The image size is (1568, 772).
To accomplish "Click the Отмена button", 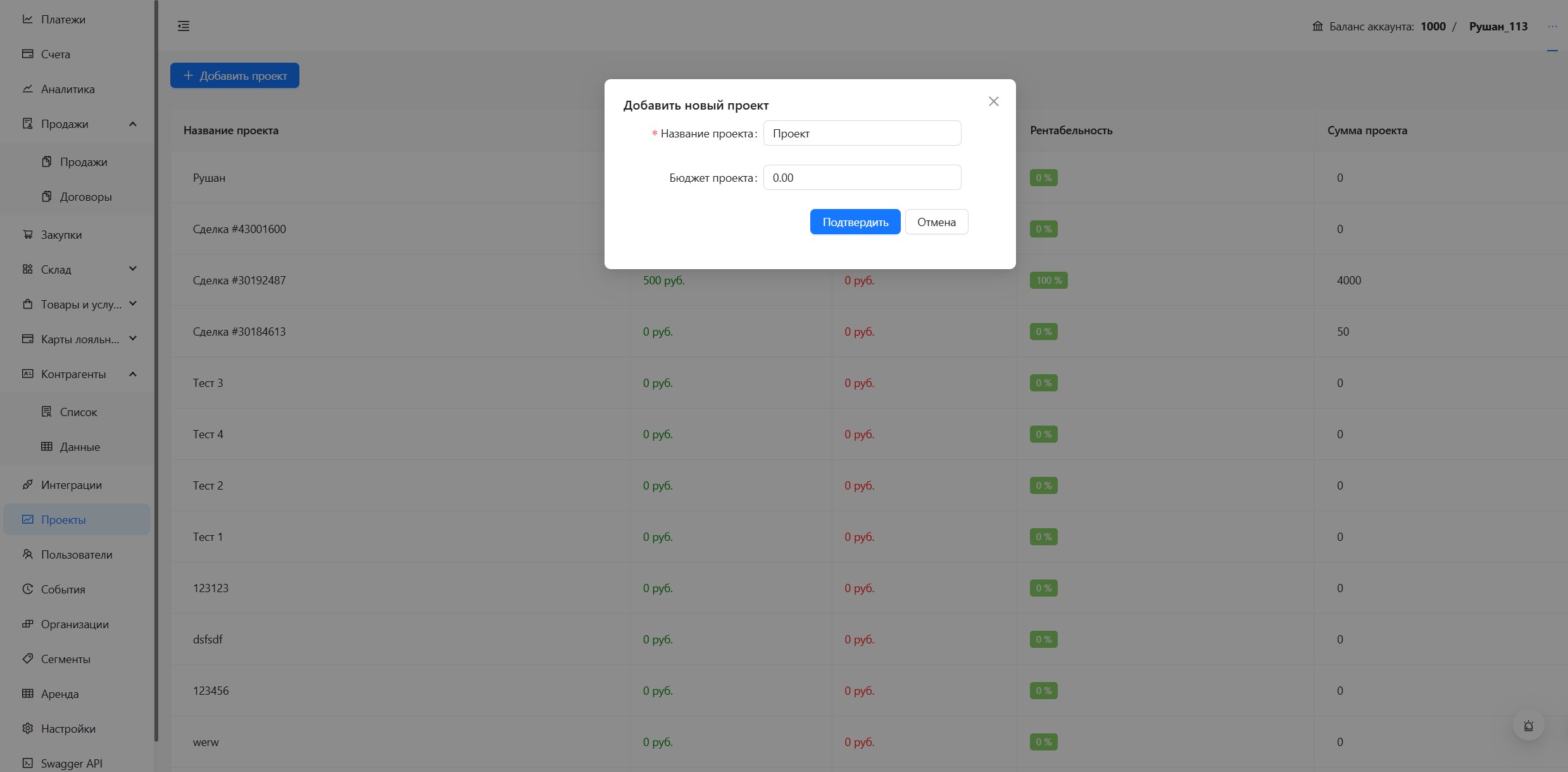I will 936,222.
